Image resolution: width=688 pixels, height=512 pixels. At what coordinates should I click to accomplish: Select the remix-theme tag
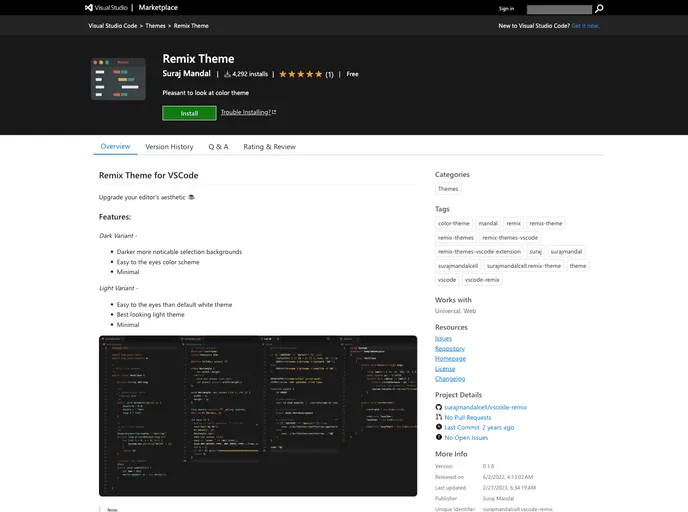pyautogui.click(x=546, y=223)
